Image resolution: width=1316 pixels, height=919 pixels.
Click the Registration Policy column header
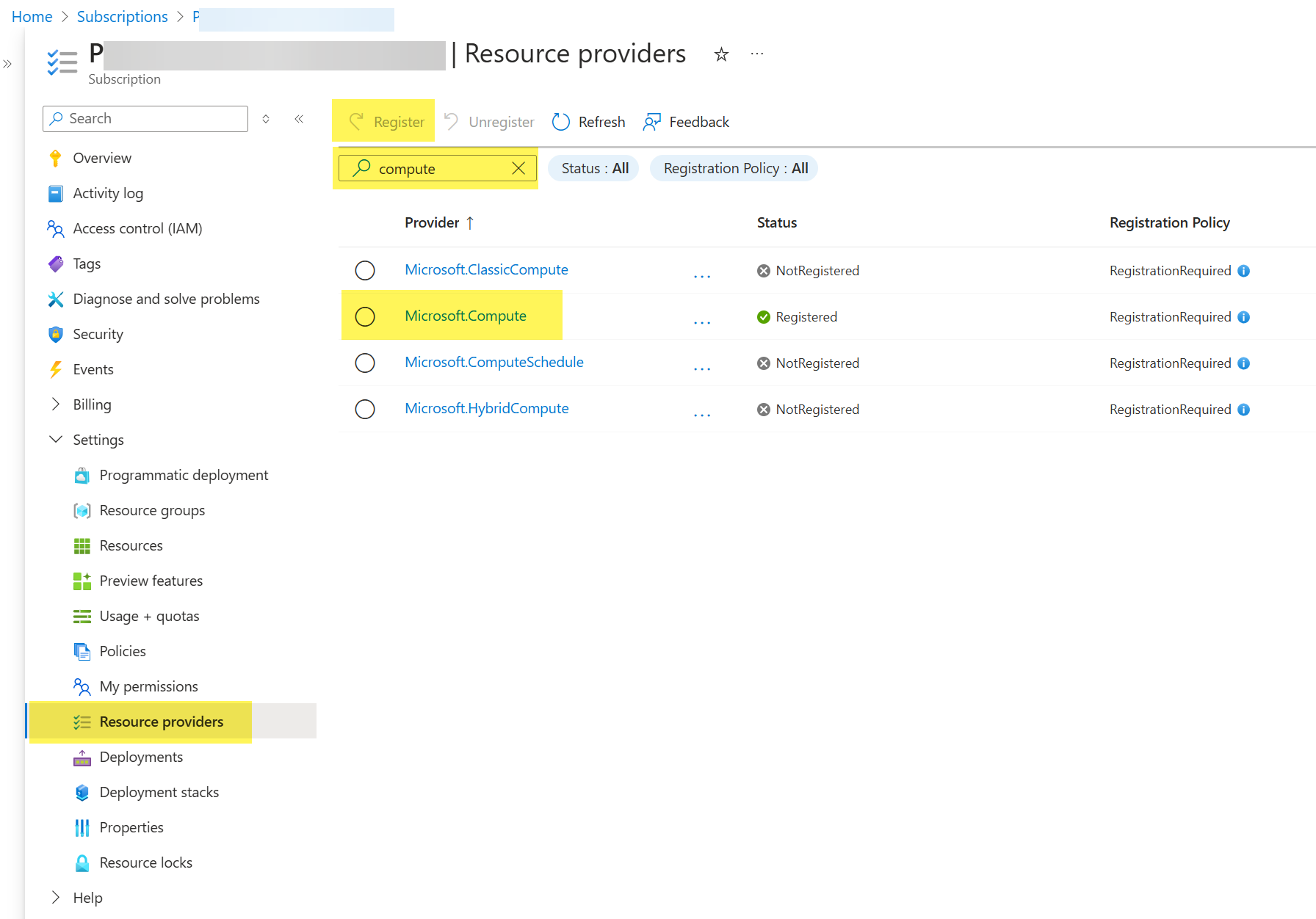pyautogui.click(x=1170, y=222)
